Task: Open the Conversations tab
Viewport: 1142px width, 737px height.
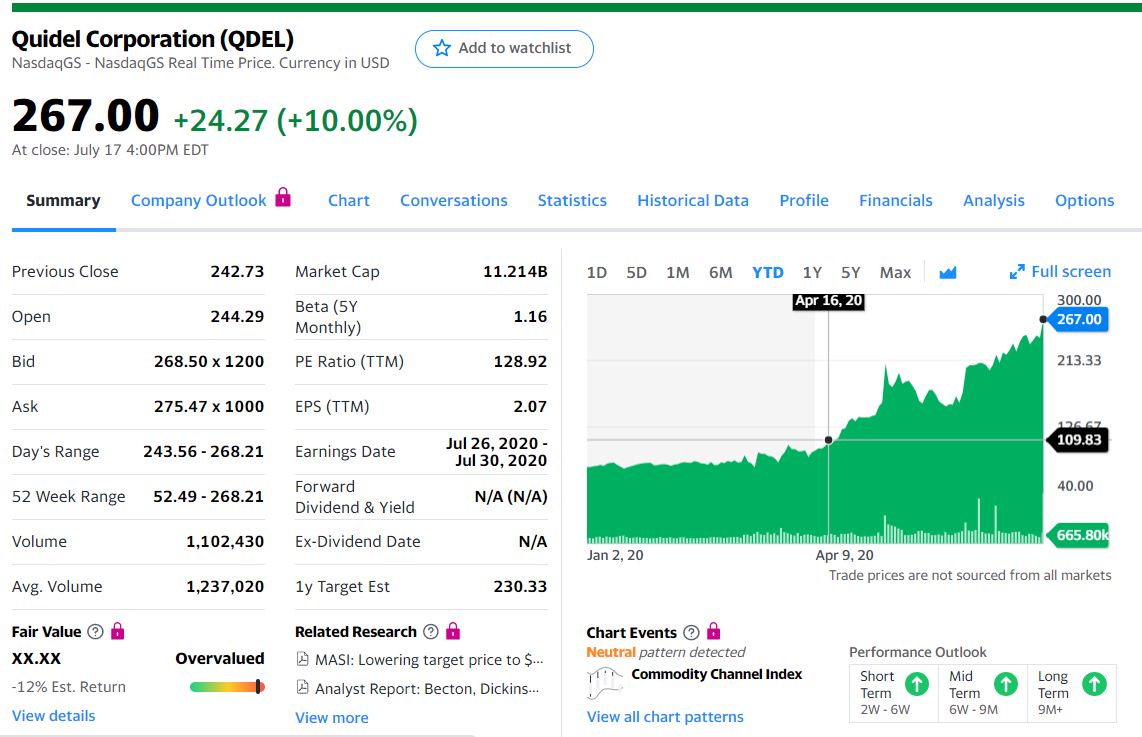Action: pyautogui.click(x=454, y=201)
